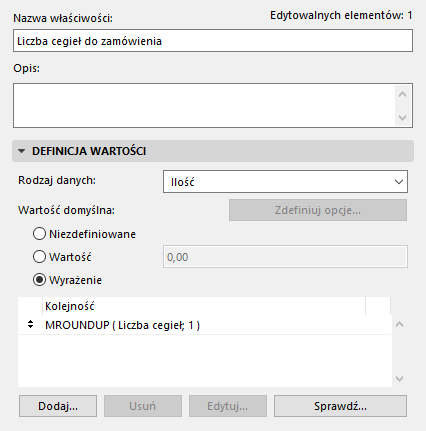Collapse the DEFINICJA WARTOŚCI section
This screenshot has height=431, width=426.
22,151
